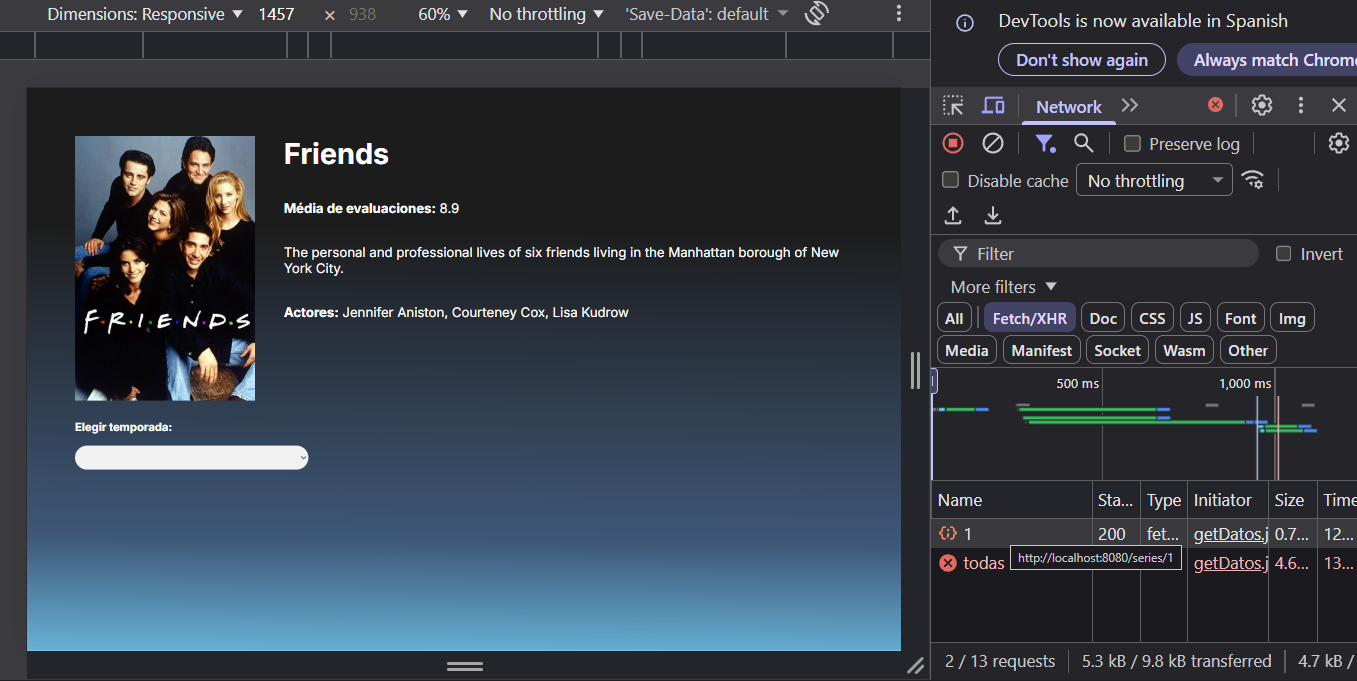Sort by the Initiator column header
Viewport: 1357px width, 681px height.
(1227, 500)
